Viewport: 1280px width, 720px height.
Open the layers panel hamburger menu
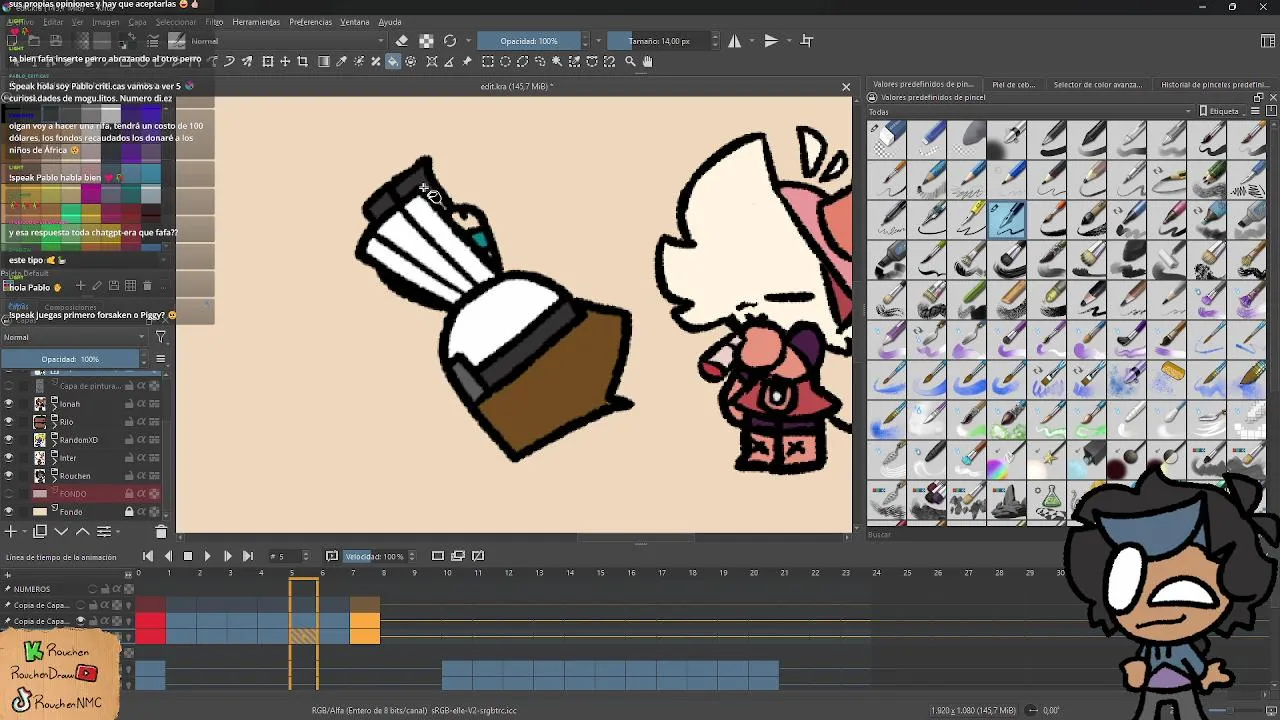pos(160,359)
